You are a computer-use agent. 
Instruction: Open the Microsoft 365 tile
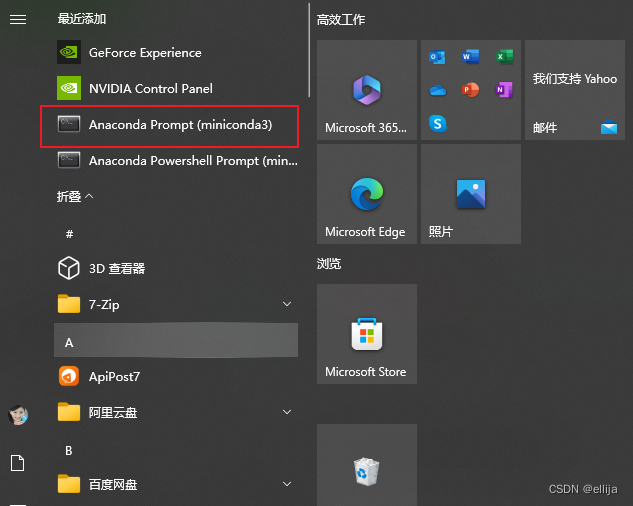click(366, 91)
